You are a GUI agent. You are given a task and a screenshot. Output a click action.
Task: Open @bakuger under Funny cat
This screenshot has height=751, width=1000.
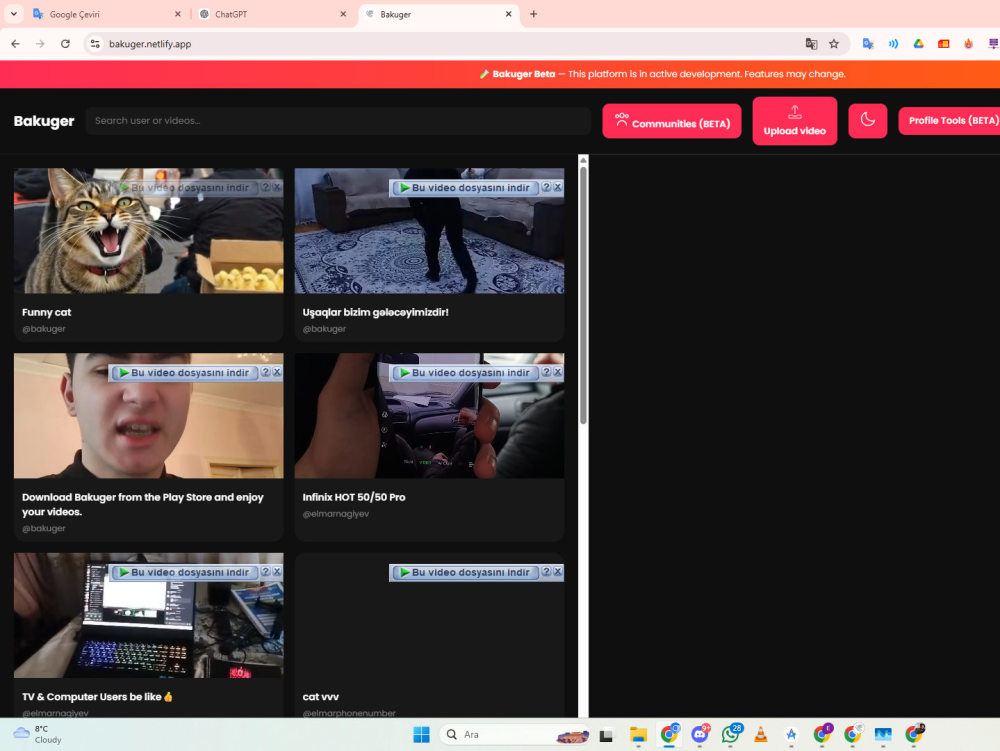tap(44, 329)
